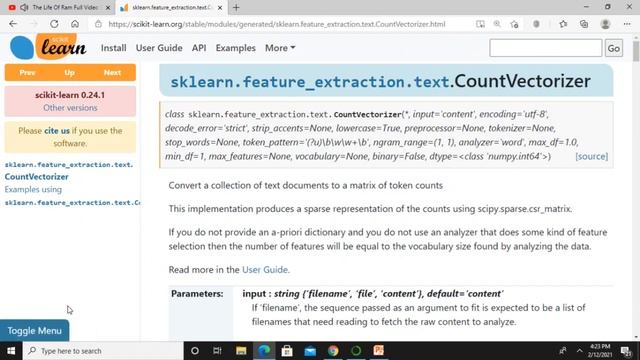Click the sklearn.feature_extraction.text heading link
The height and width of the screenshot is (360, 640).
(x=309, y=82)
